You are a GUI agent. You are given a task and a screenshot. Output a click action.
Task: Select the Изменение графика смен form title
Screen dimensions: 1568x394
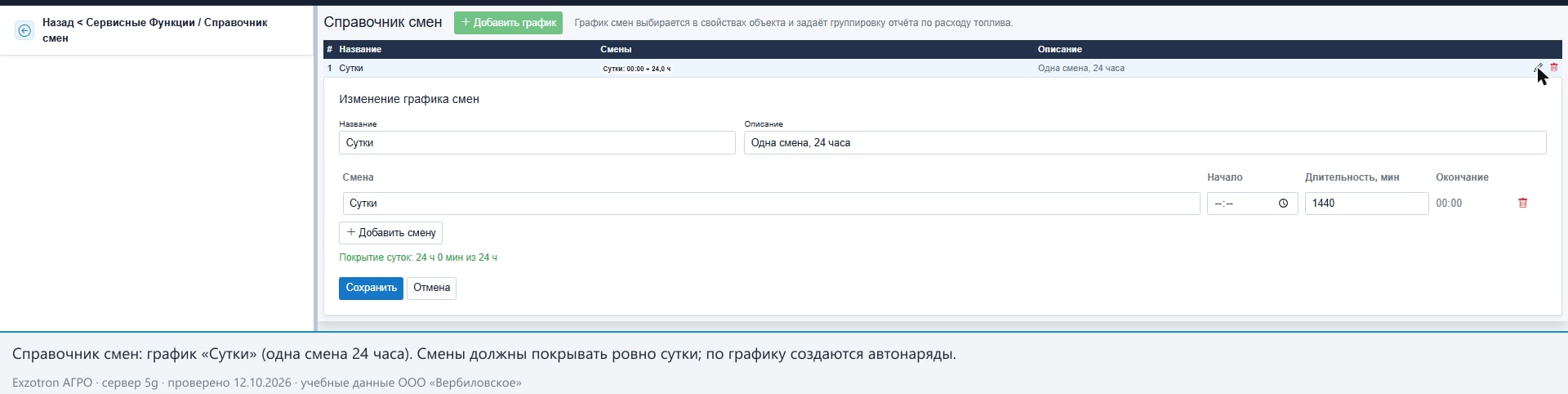[x=409, y=99]
